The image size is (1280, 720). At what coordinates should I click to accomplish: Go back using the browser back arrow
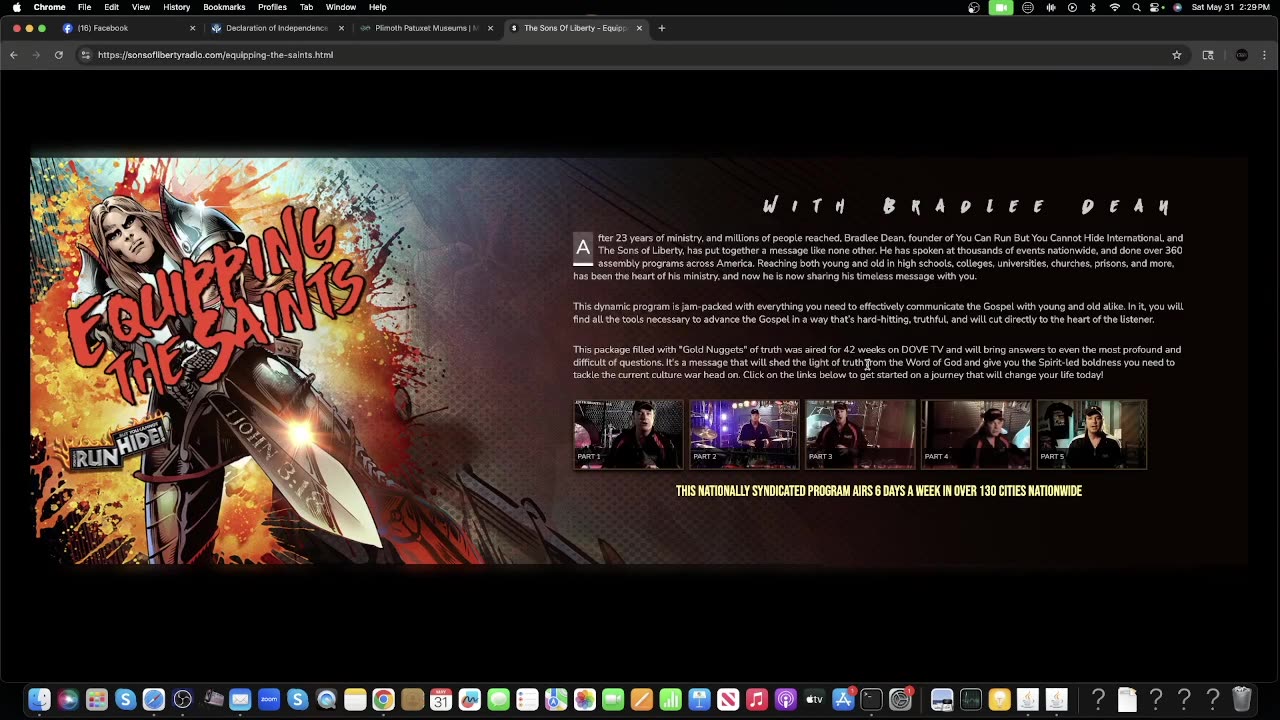(x=14, y=55)
